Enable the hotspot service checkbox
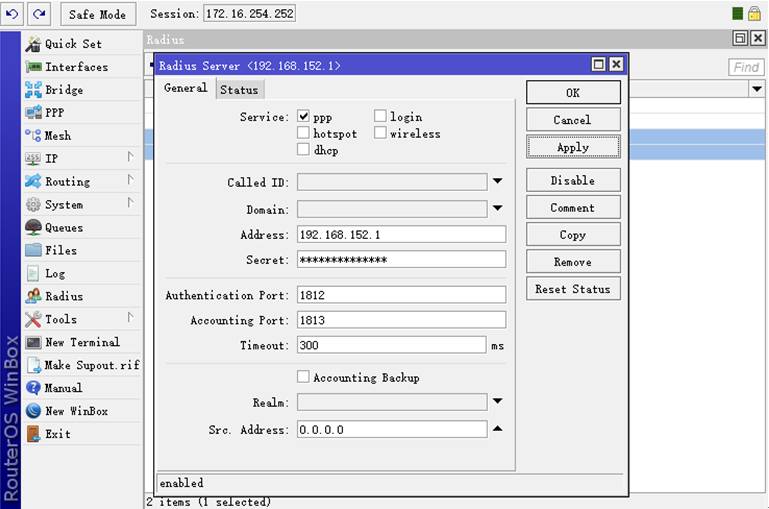Screen dimensions: 769x509 point(304,133)
